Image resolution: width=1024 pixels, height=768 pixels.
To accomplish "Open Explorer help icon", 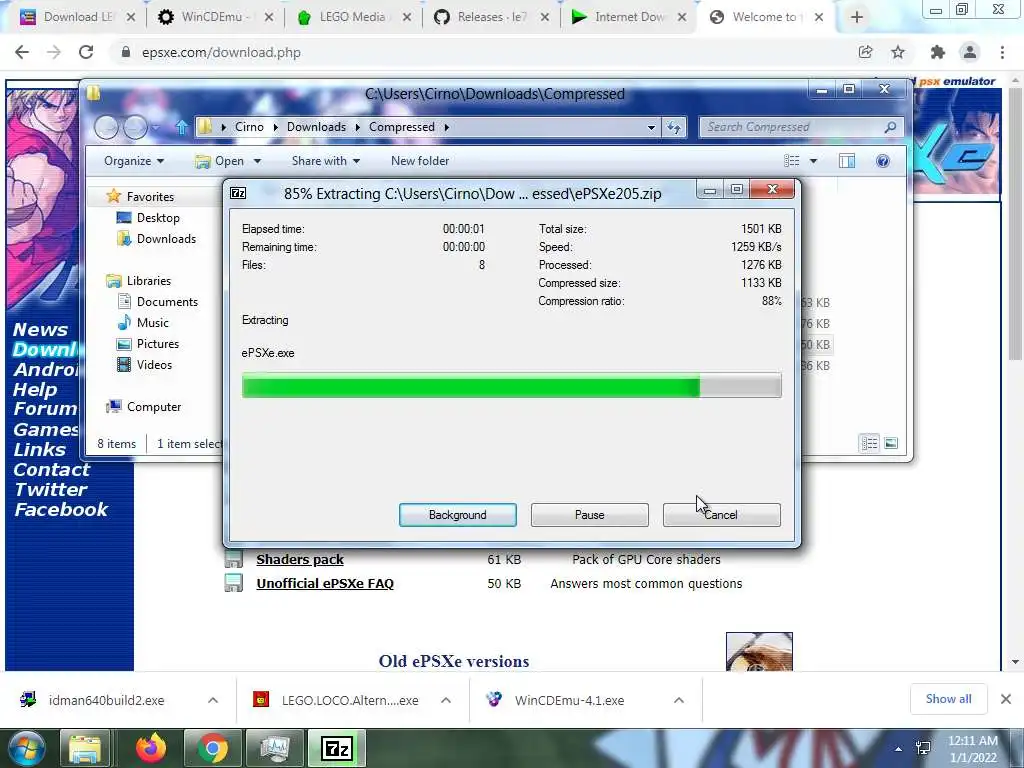I will (882, 161).
